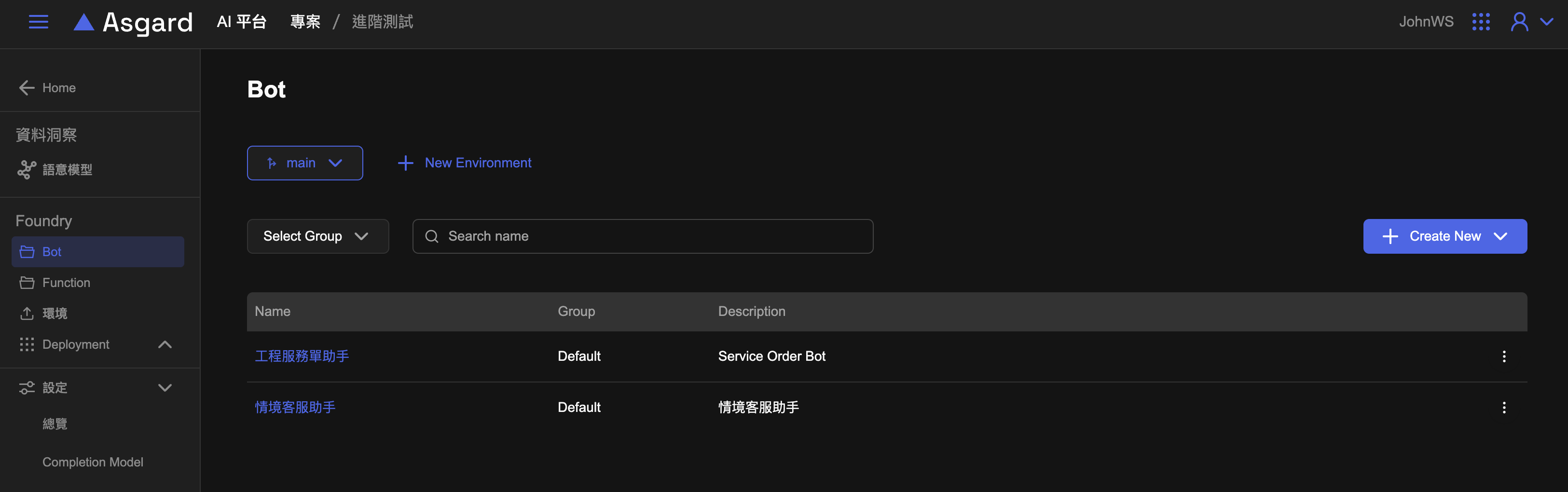Viewport: 1568px width, 492px height.
Task: Open the main branch dropdown
Action: click(304, 163)
